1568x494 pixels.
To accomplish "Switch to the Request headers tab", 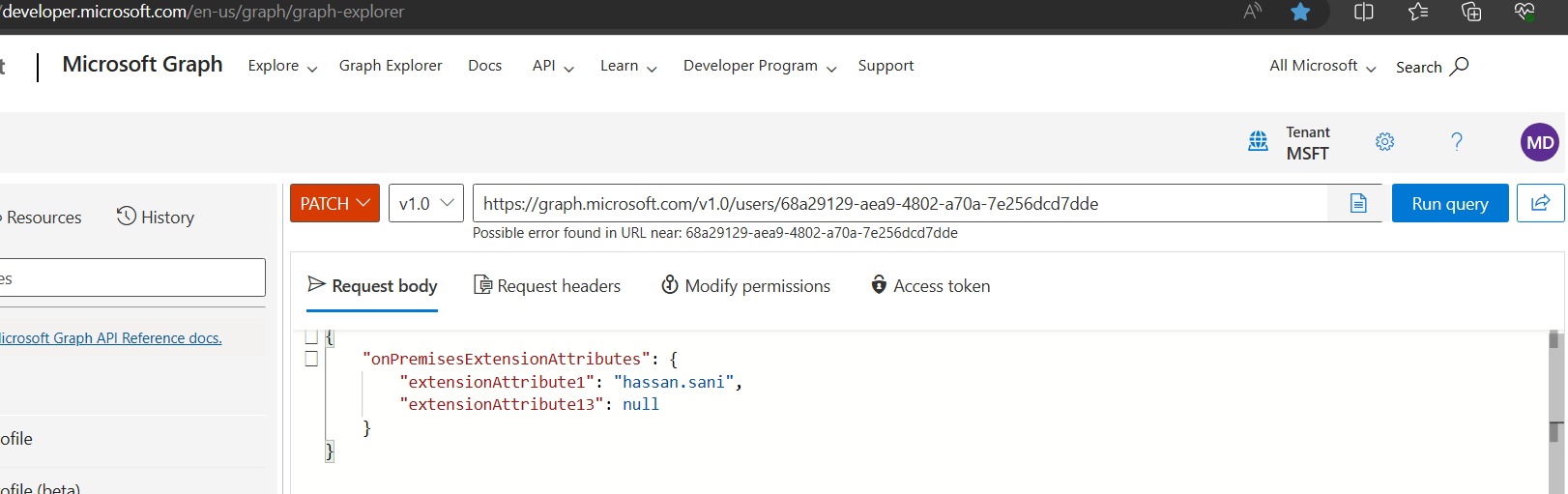I will pos(547,286).
